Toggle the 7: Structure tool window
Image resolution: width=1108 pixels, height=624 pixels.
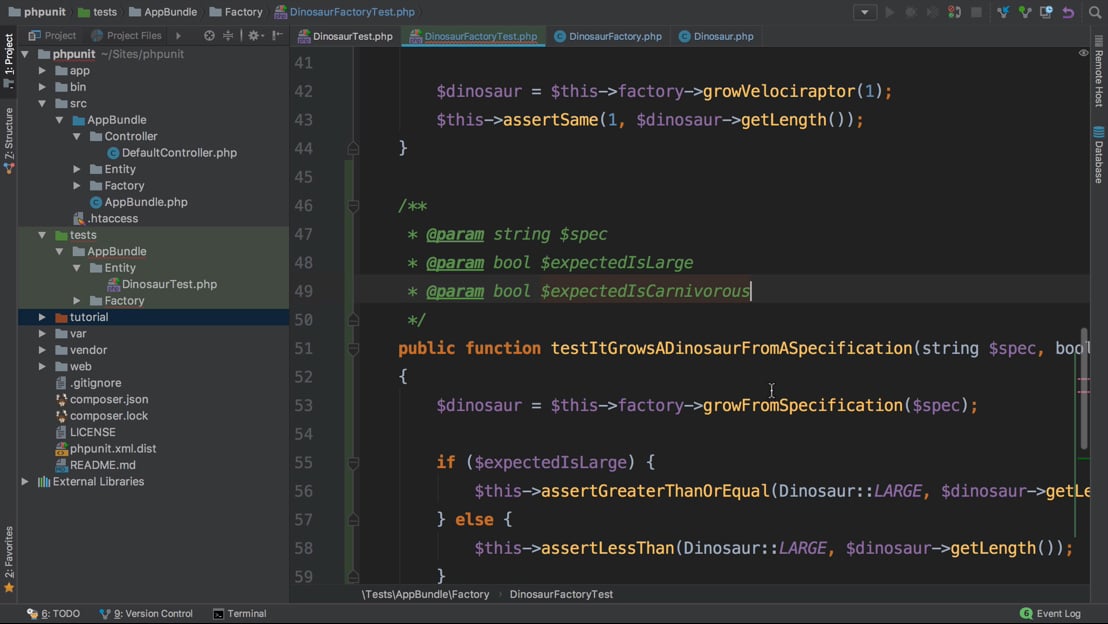coord(8,140)
